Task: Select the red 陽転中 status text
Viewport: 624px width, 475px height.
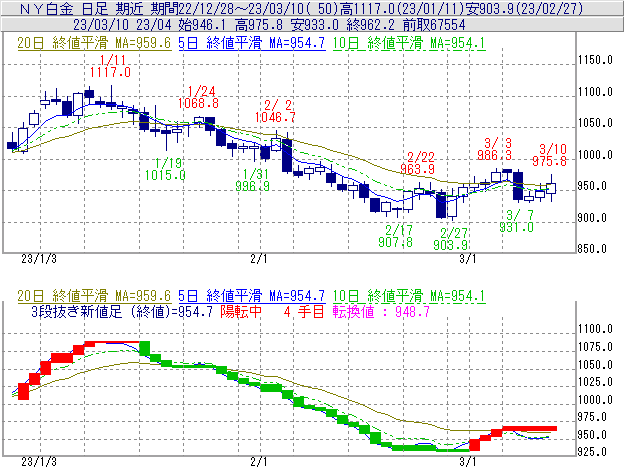Action: 241,311
